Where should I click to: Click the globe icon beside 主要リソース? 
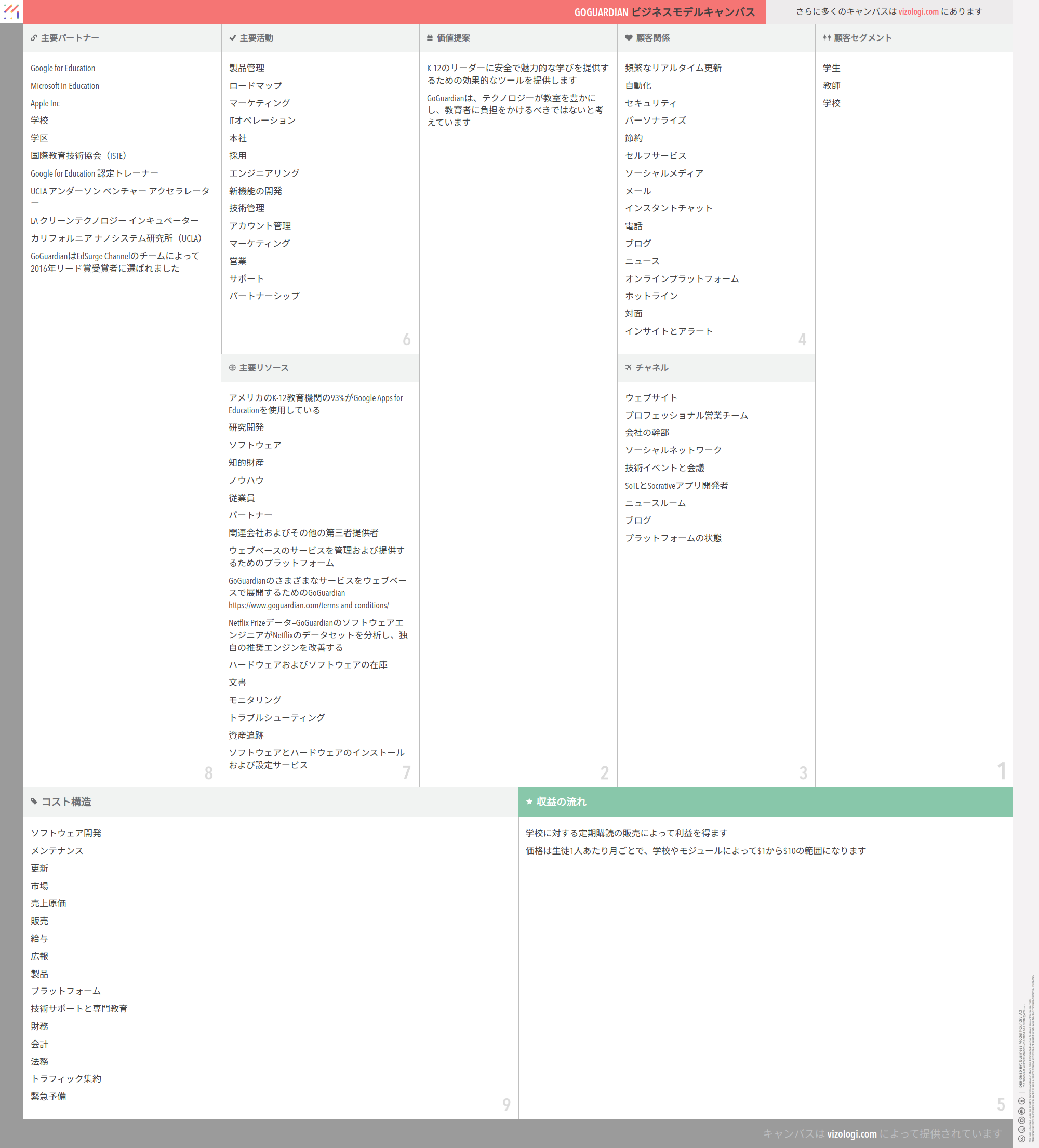[232, 368]
